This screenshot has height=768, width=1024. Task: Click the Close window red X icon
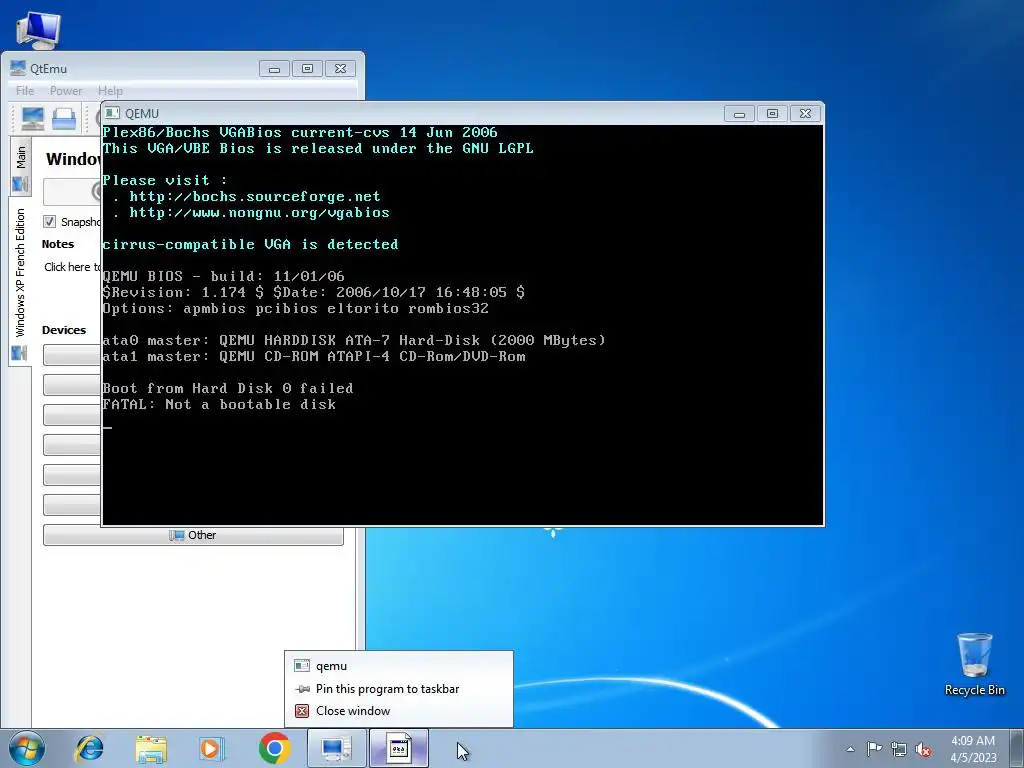(x=302, y=711)
